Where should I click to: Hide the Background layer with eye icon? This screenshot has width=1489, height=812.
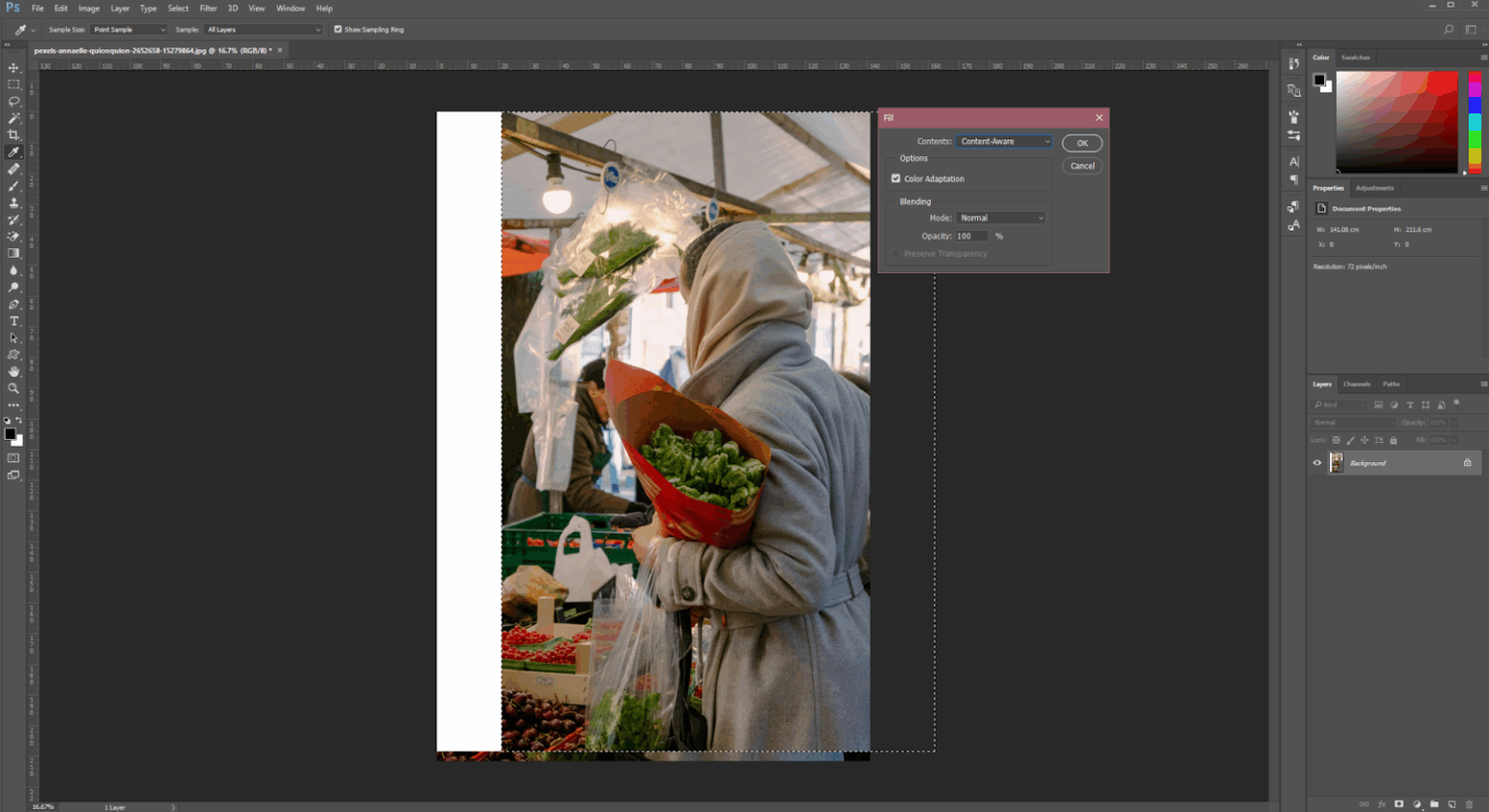[1316, 463]
